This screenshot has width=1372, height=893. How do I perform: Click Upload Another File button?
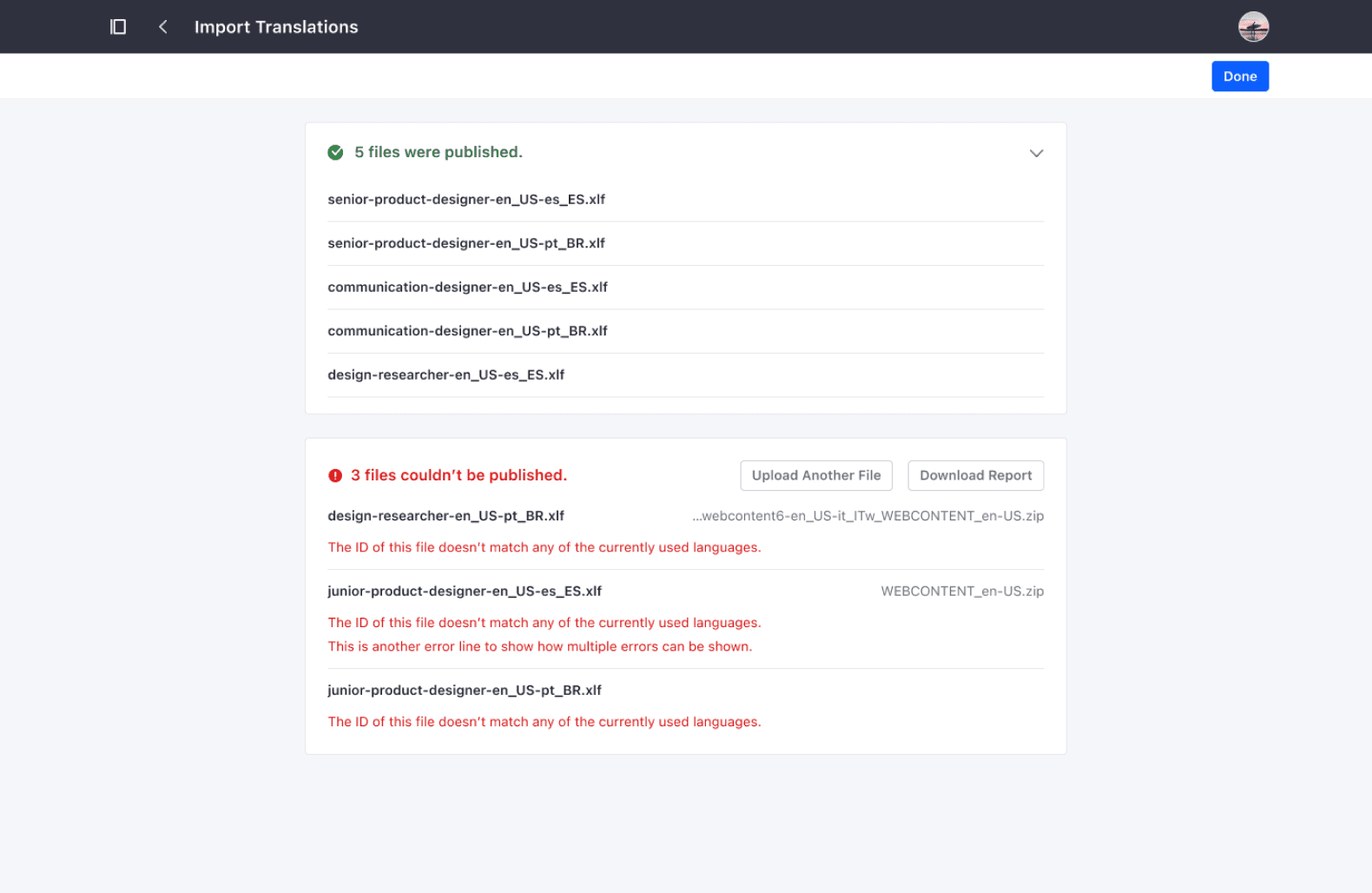click(815, 476)
